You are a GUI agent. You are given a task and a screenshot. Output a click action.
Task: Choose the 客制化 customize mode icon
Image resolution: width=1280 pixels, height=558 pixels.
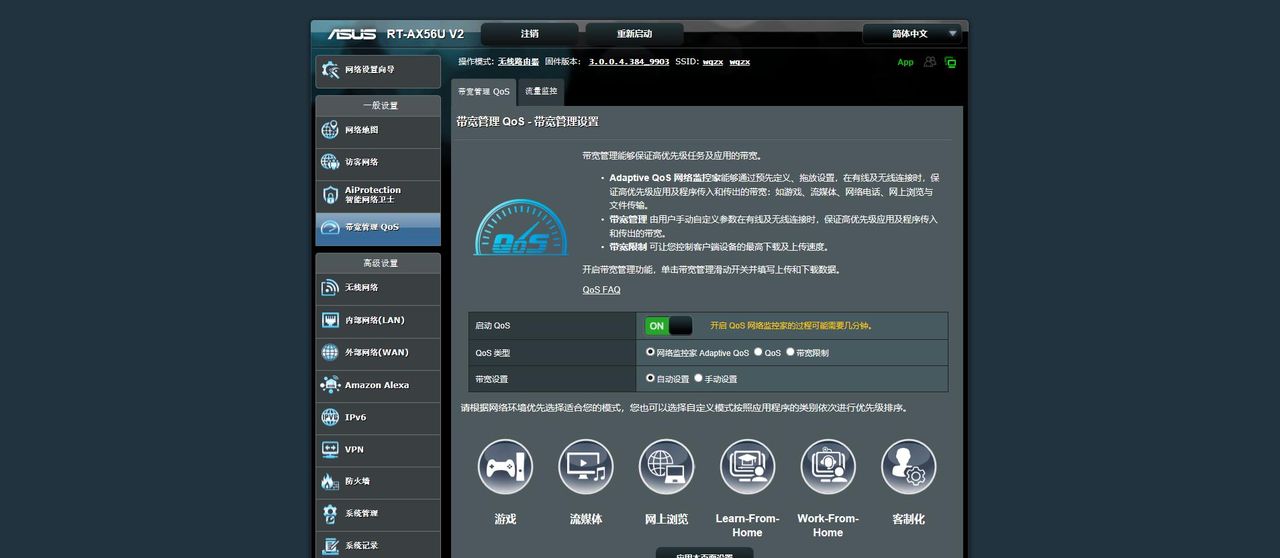(x=909, y=467)
